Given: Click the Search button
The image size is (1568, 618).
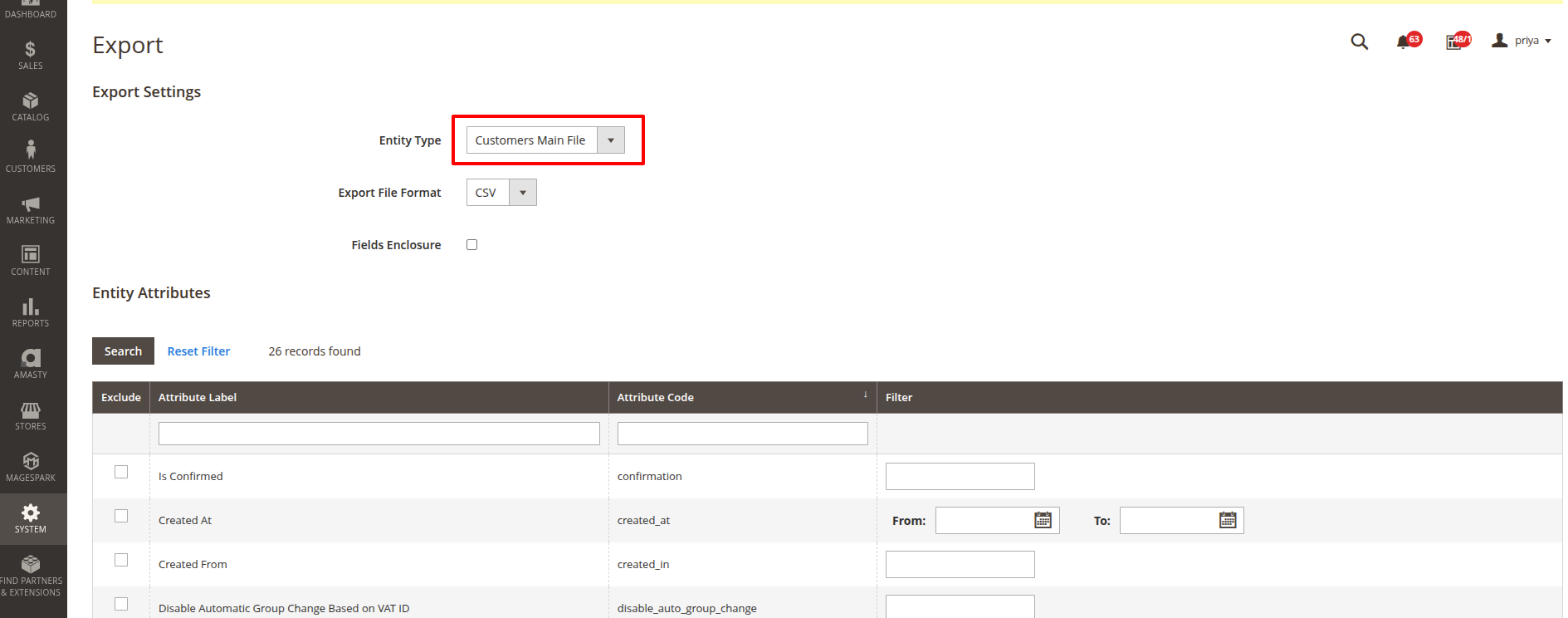Looking at the screenshot, I should [x=123, y=351].
